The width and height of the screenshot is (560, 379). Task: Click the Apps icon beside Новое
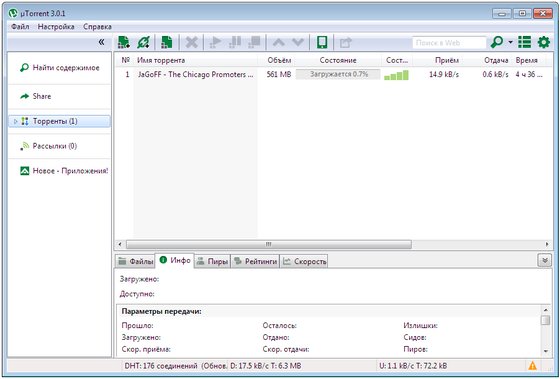point(24,171)
